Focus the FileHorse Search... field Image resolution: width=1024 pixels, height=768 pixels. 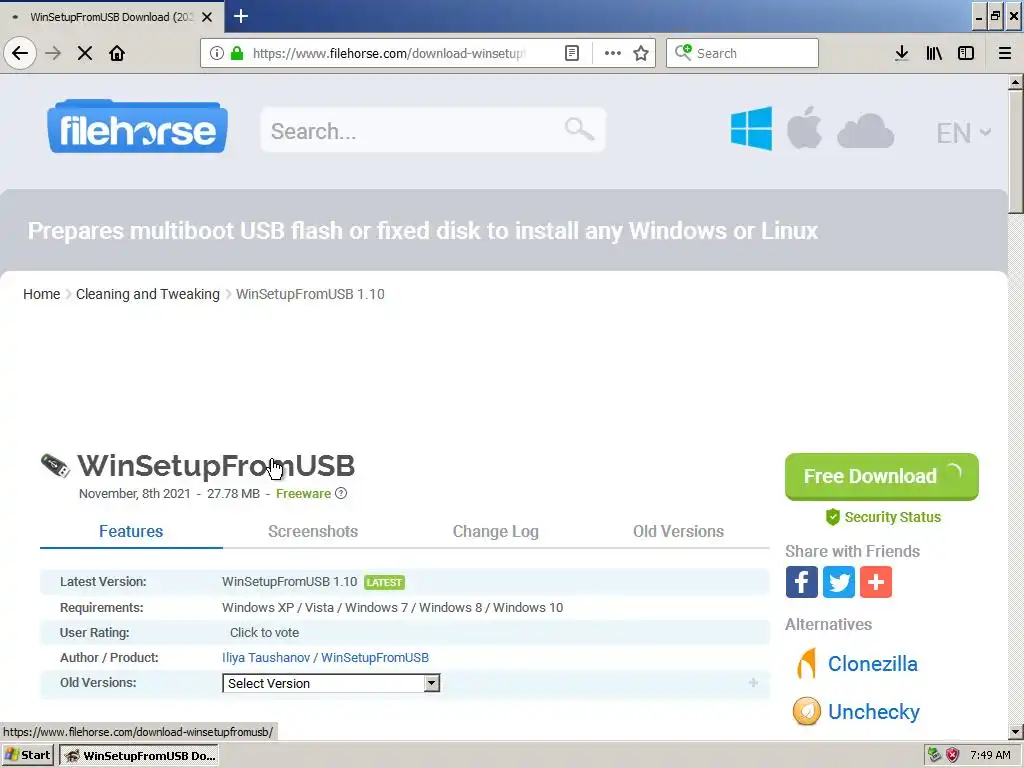click(433, 130)
